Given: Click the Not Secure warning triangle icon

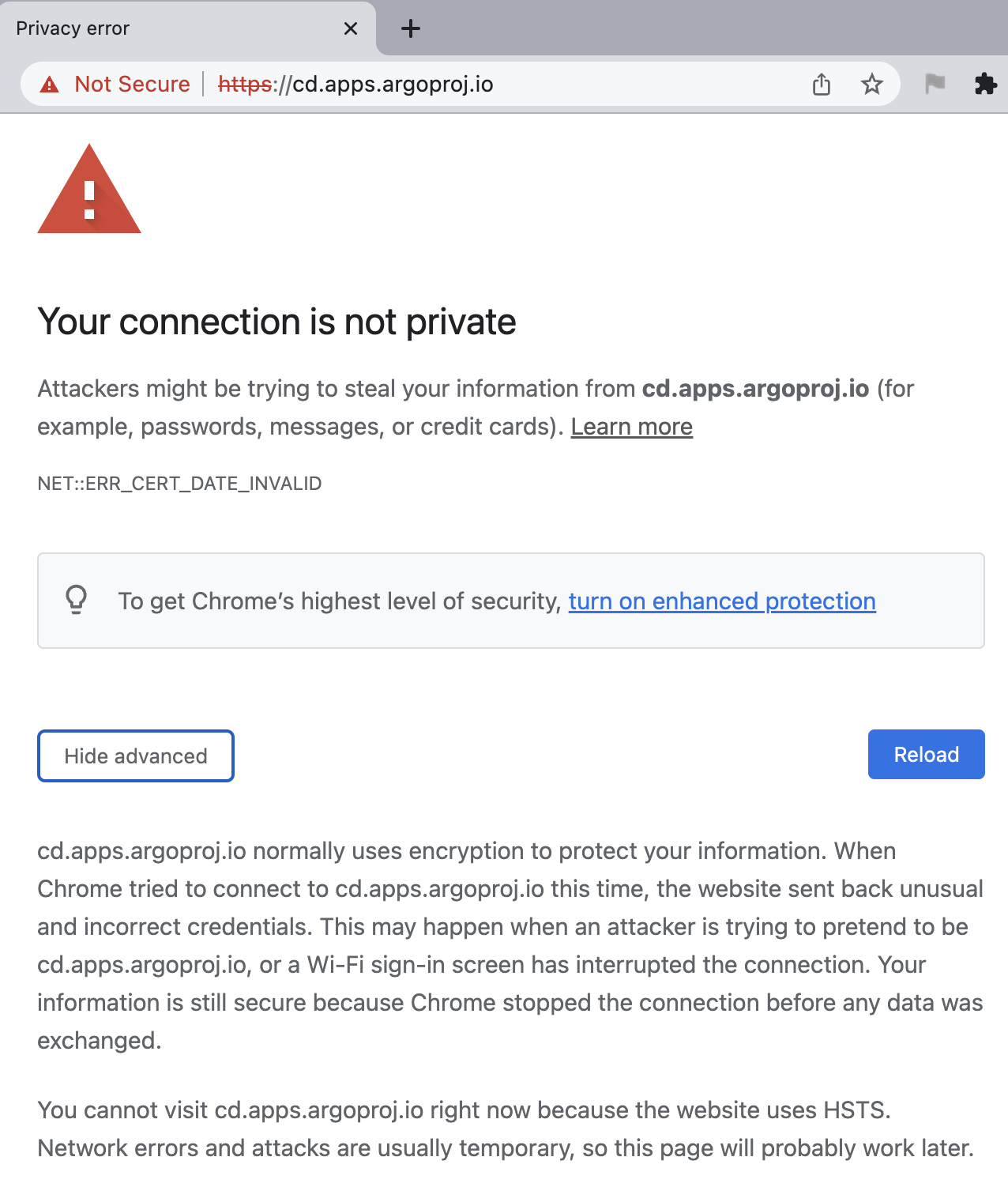Looking at the screenshot, I should point(49,85).
